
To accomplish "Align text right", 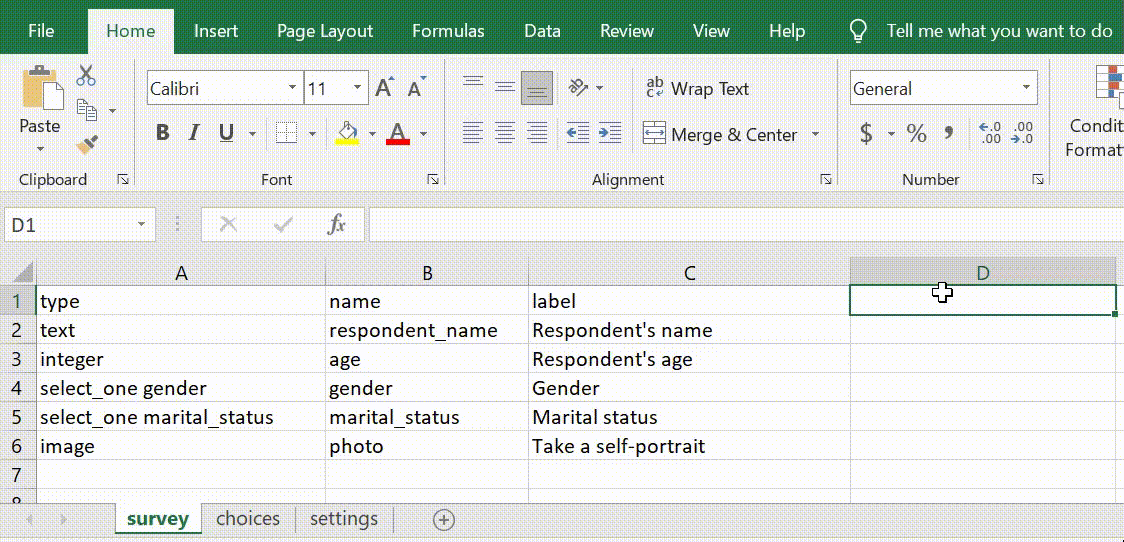I will [x=537, y=133].
